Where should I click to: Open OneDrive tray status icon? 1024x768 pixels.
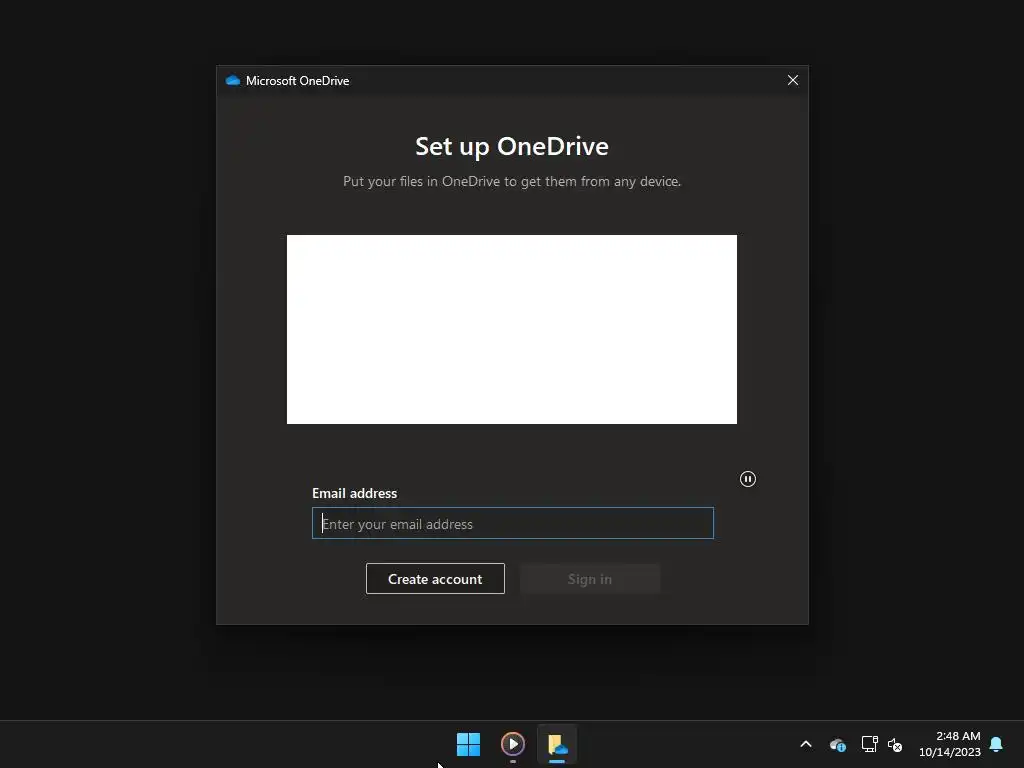click(838, 744)
